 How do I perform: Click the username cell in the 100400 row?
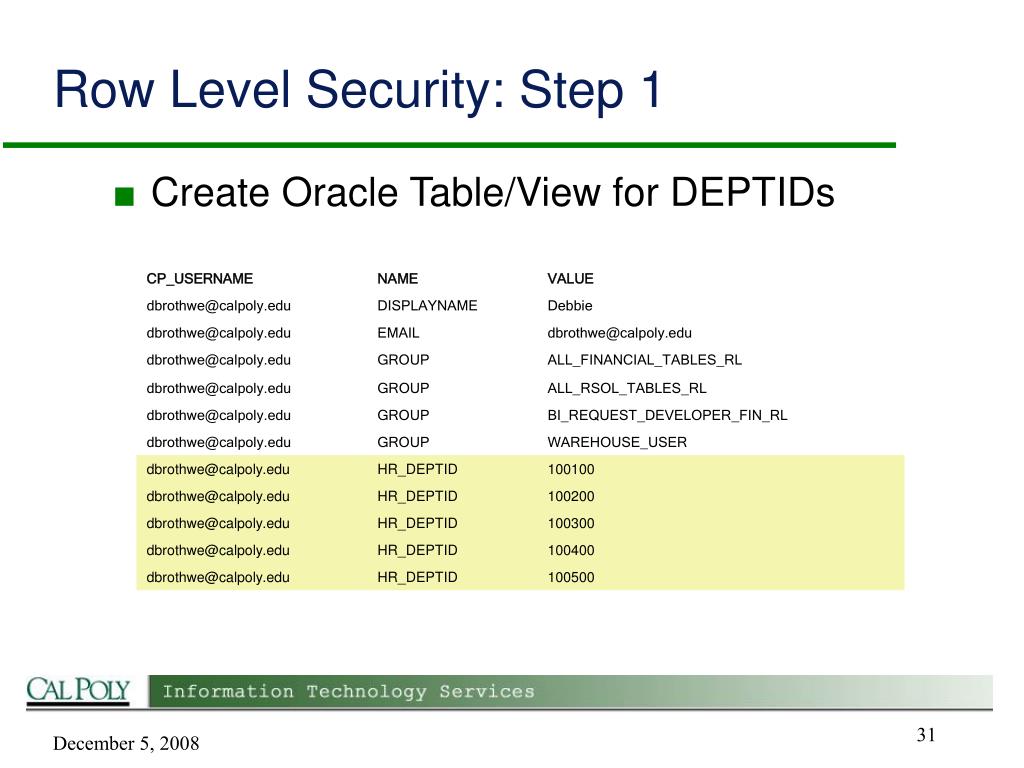(x=217, y=551)
